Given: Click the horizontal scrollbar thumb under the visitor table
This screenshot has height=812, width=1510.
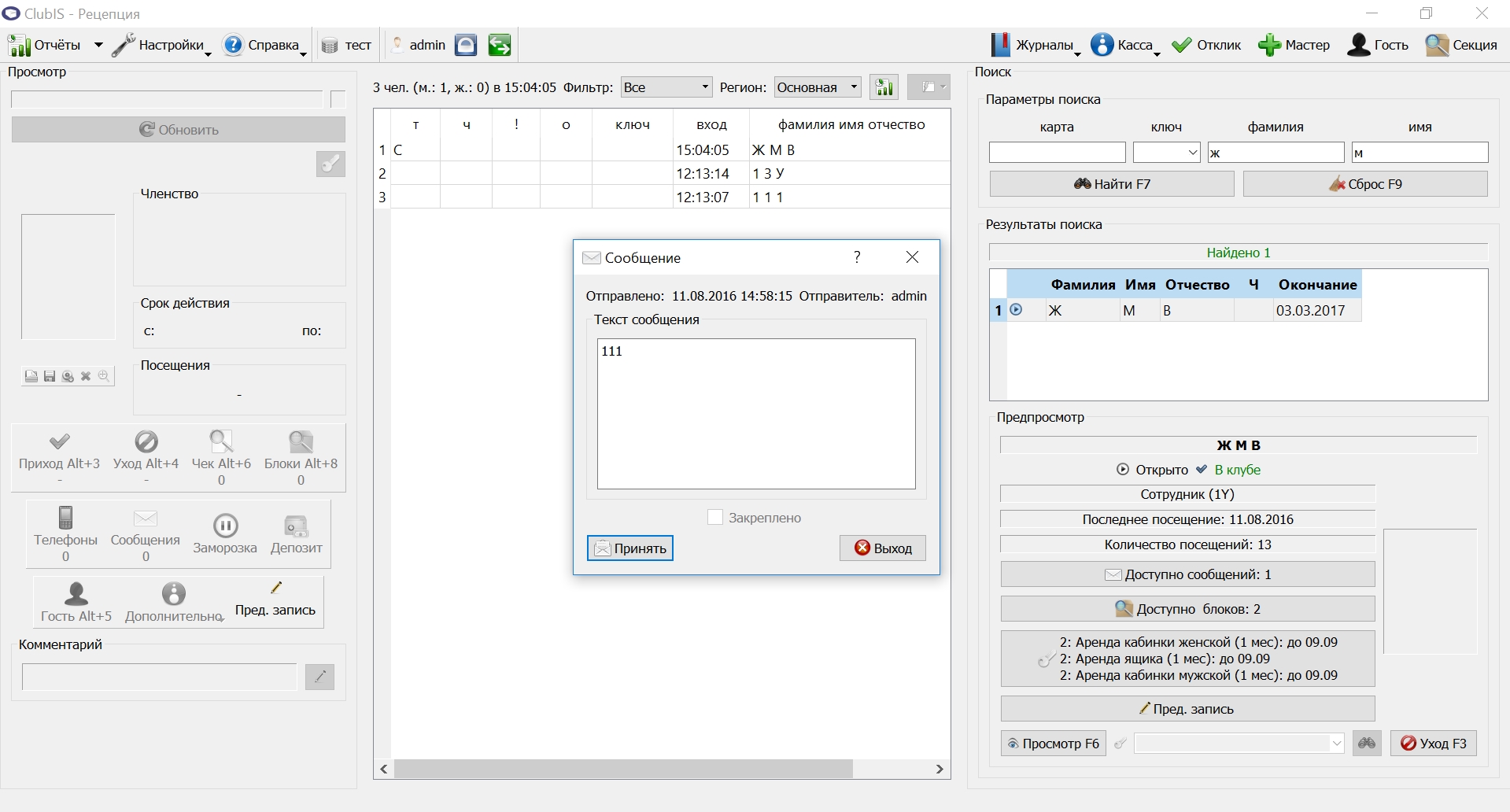Looking at the screenshot, I should 623,769.
